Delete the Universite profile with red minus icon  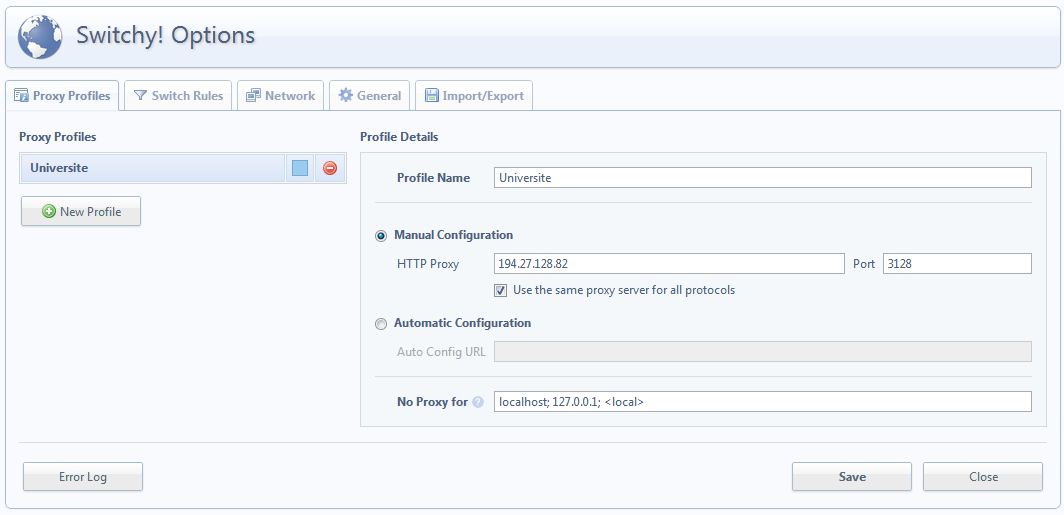click(330, 168)
